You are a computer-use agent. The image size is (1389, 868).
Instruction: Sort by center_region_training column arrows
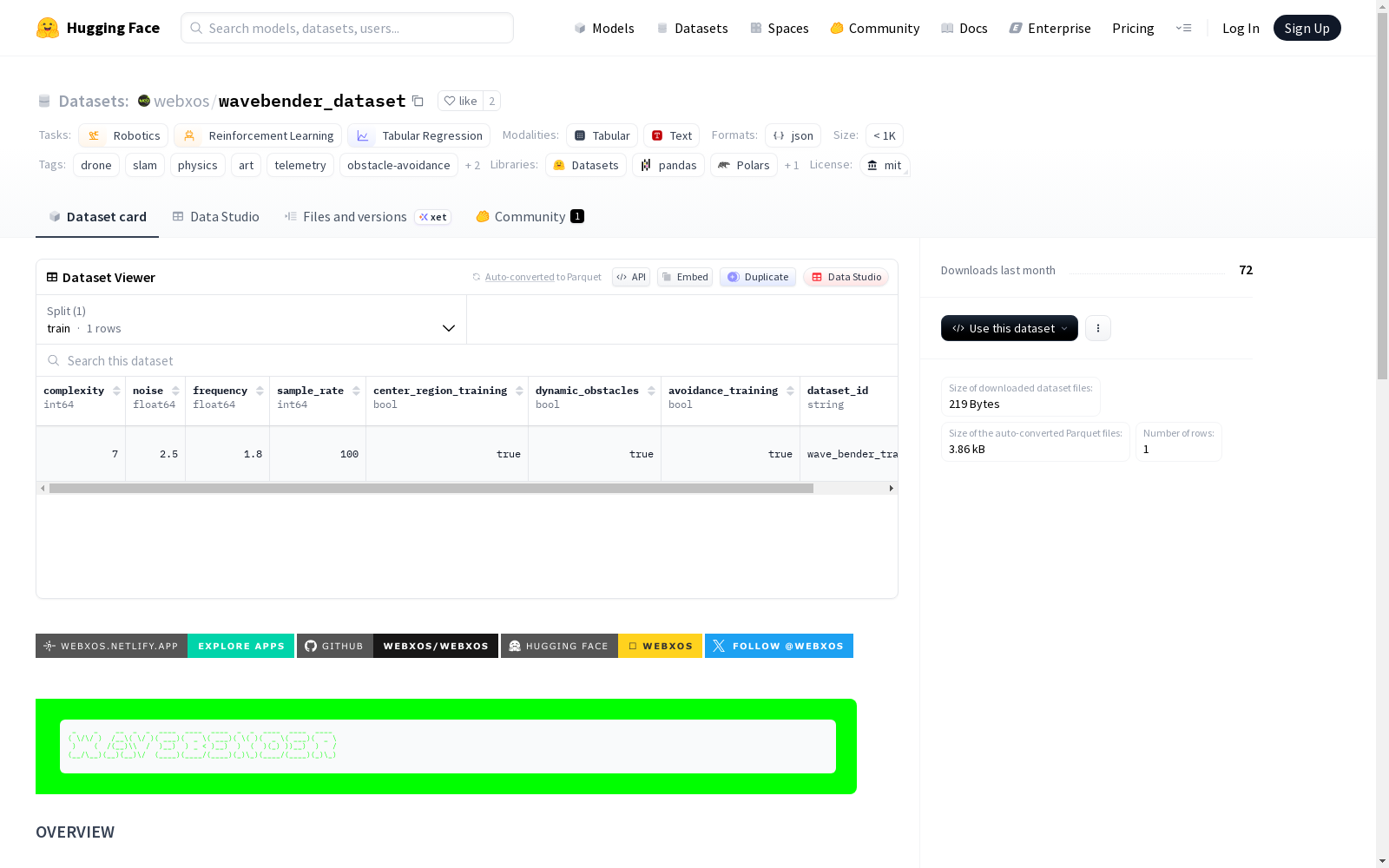(x=519, y=391)
